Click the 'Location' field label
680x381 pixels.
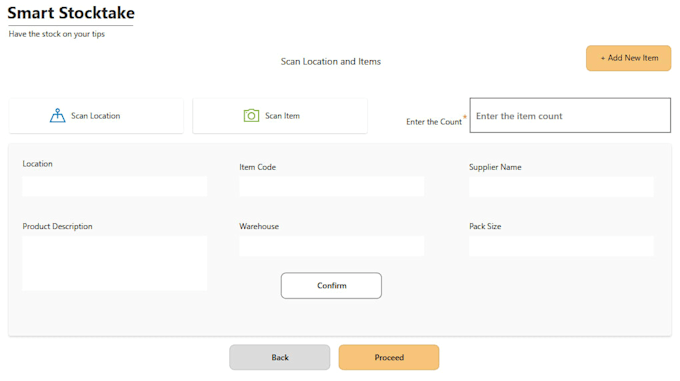pyautogui.click(x=37, y=164)
